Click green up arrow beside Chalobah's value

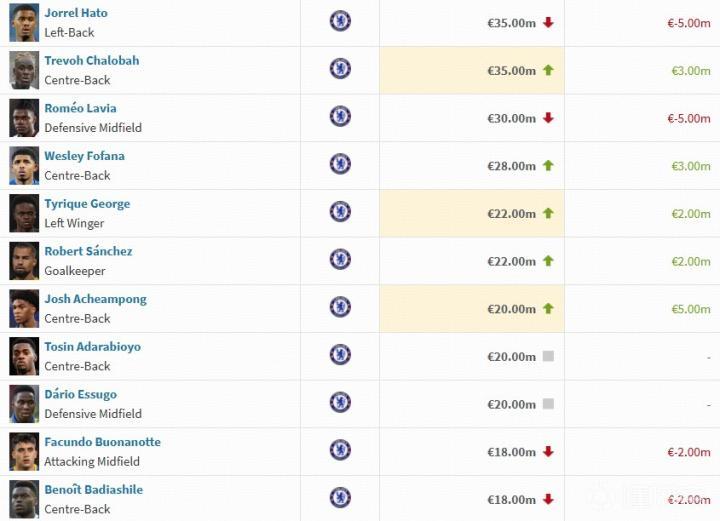click(x=548, y=70)
